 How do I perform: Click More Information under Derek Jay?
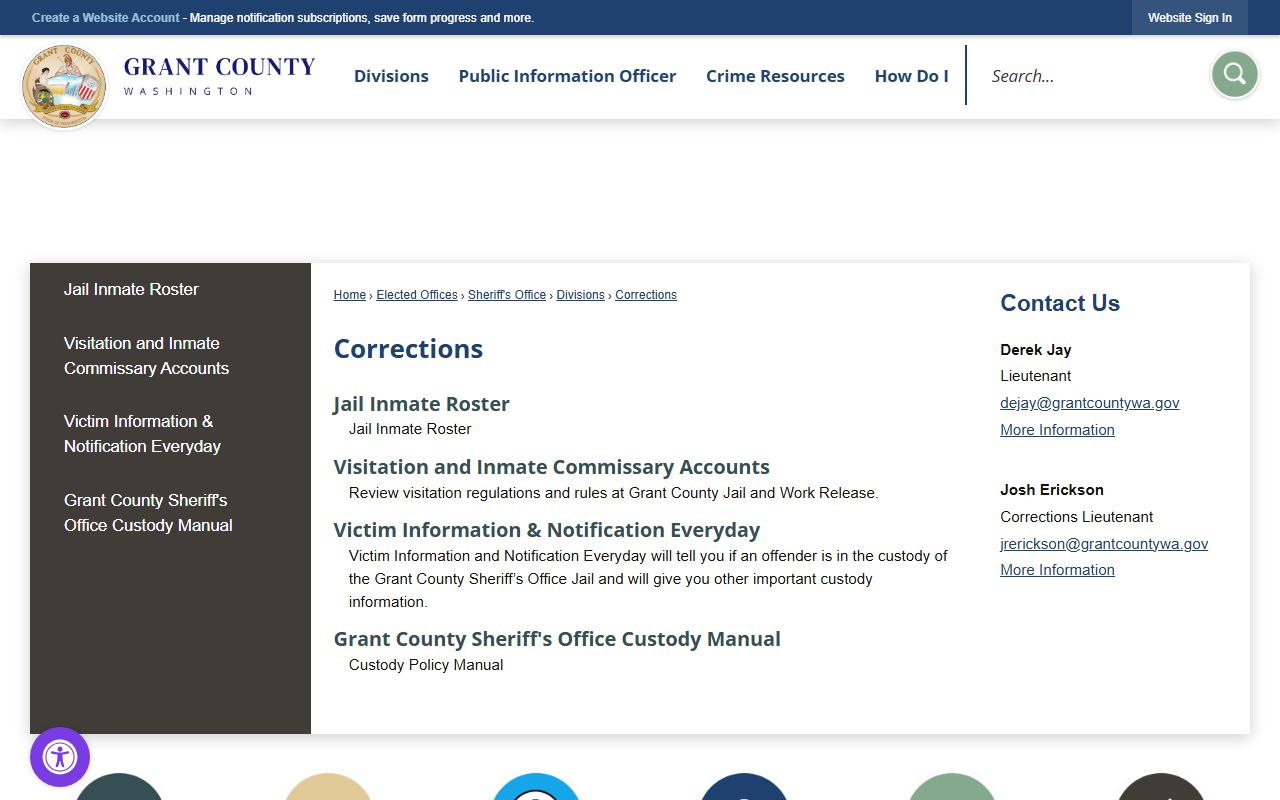pyautogui.click(x=1057, y=430)
